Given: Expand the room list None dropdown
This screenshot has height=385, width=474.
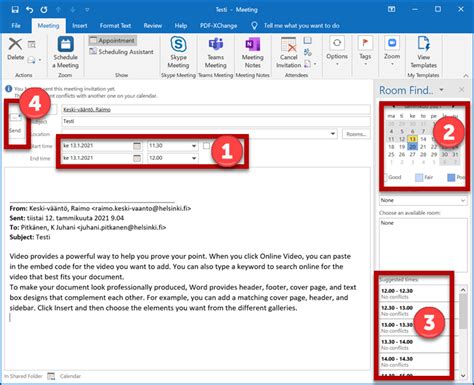Looking at the screenshot, I should [463, 200].
